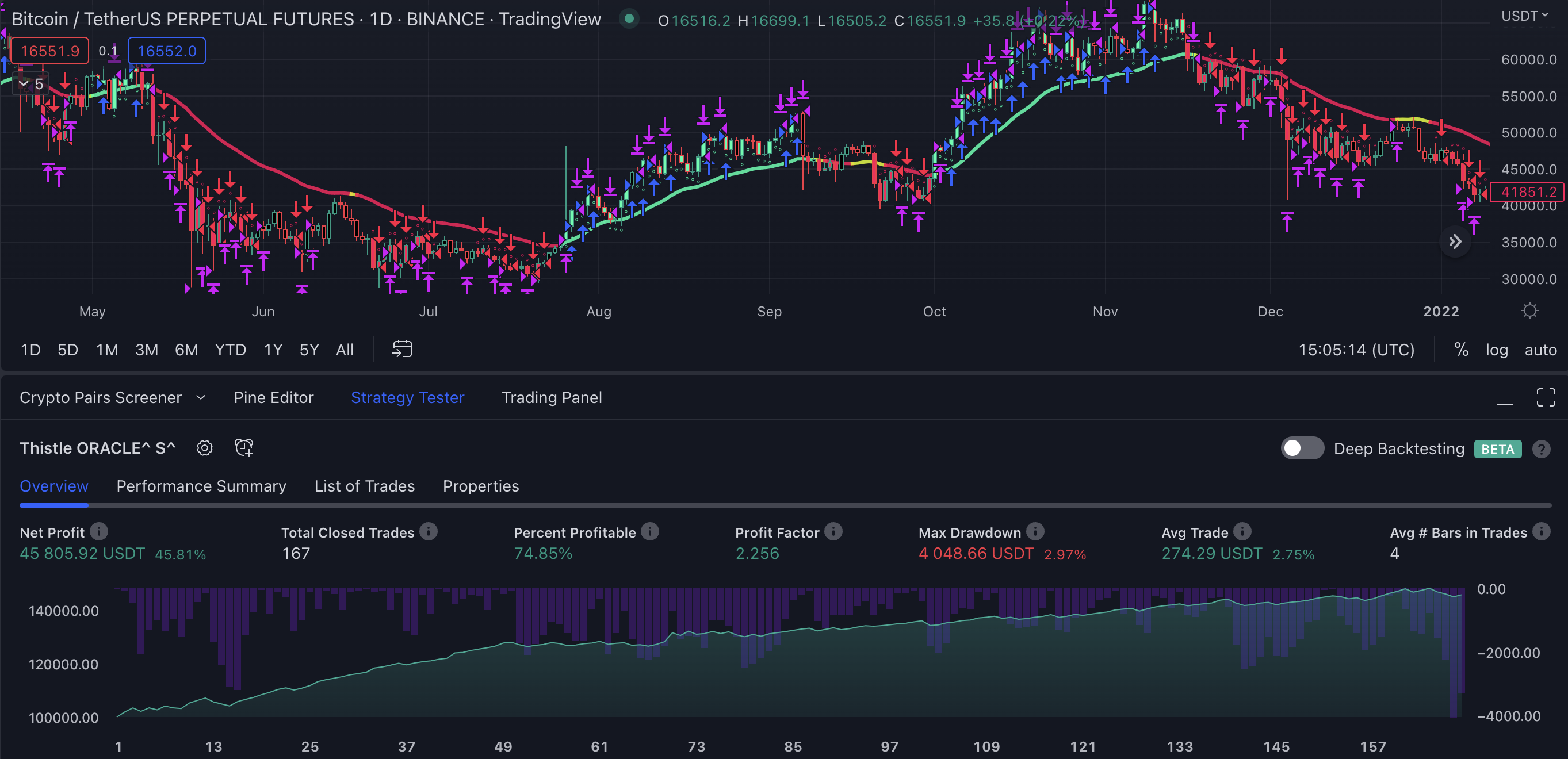This screenshot has height=759, width=1568.
Task: Open Go to date calendar icon
Action: pyautogui.click(x=401, y=349)
